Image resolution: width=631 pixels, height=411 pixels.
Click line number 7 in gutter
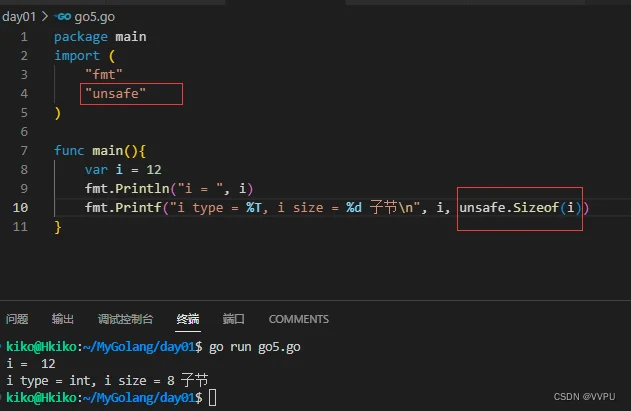pos(24,151)
